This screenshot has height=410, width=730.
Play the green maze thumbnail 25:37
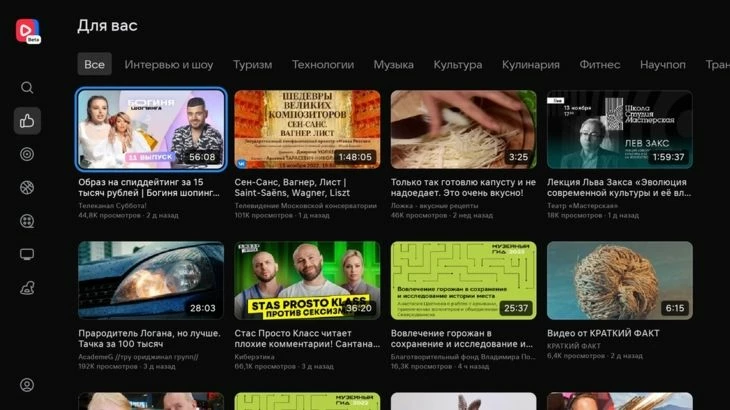(463, 280)
